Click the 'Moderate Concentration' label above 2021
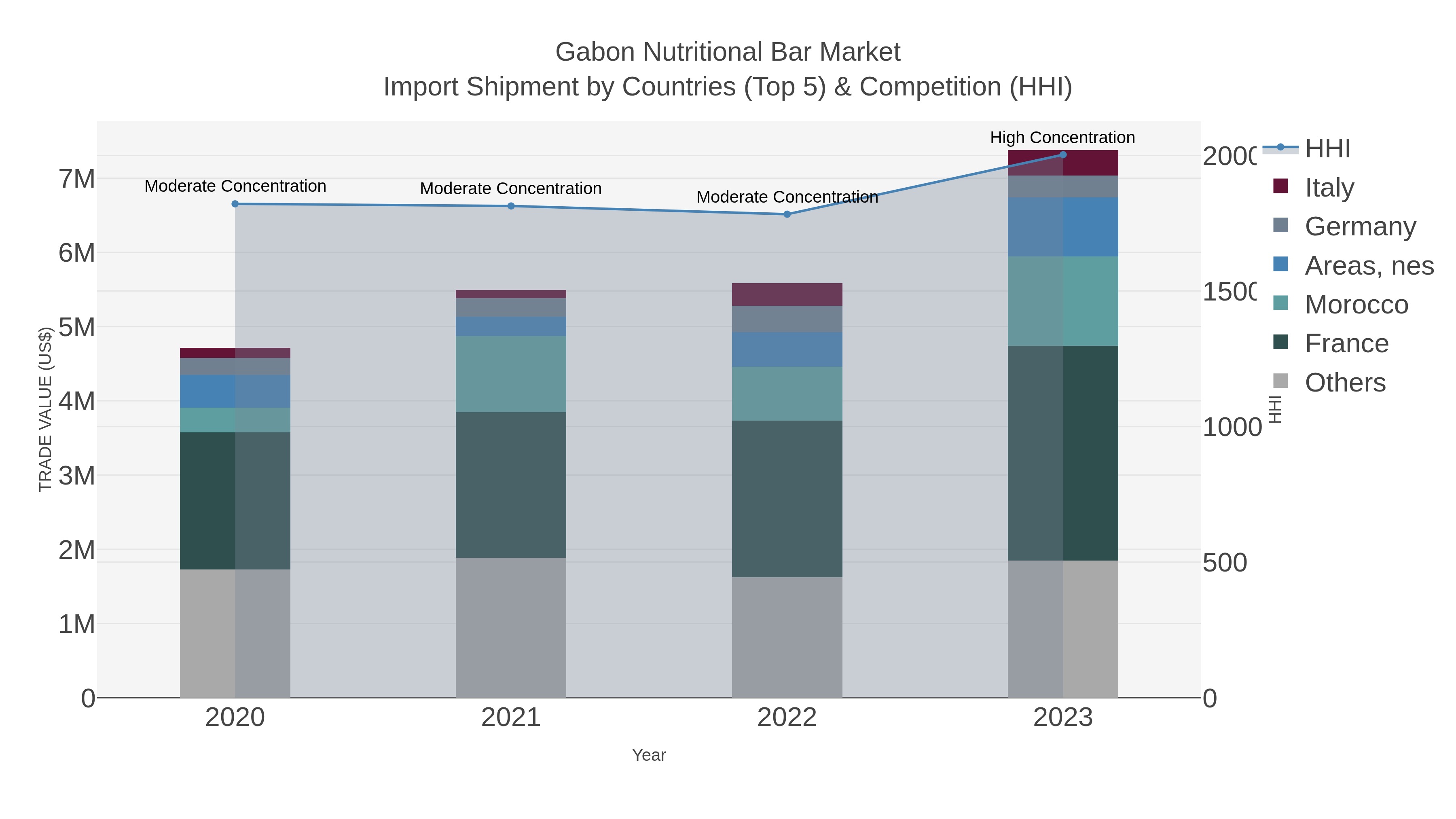 (x=511, y=188)
